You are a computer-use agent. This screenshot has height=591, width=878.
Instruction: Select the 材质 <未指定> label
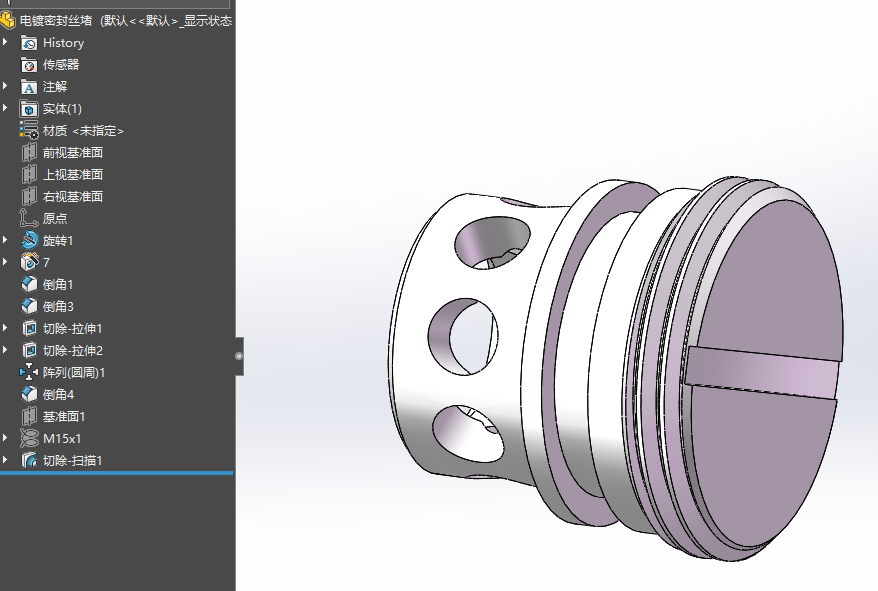click(x=83, y=131)
